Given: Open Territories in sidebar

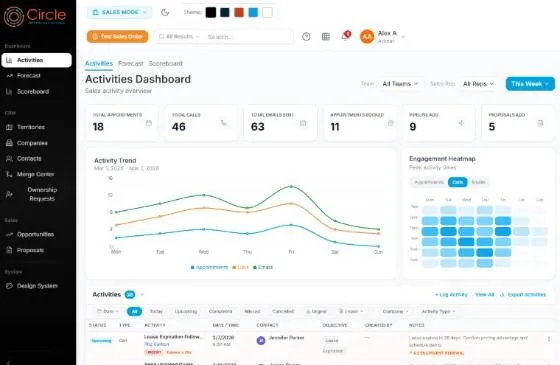Looking at the screenshot, I should coord(31,127).
